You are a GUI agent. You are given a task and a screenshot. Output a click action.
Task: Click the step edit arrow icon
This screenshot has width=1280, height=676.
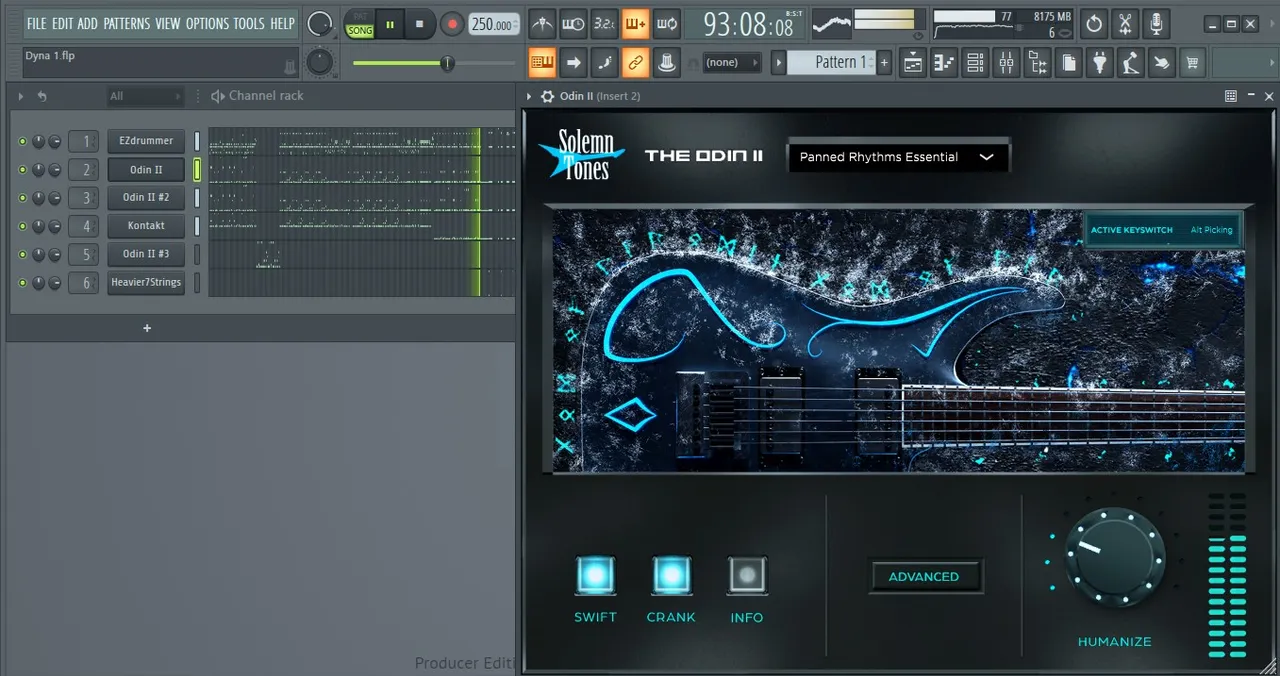[x=573, y=62]
